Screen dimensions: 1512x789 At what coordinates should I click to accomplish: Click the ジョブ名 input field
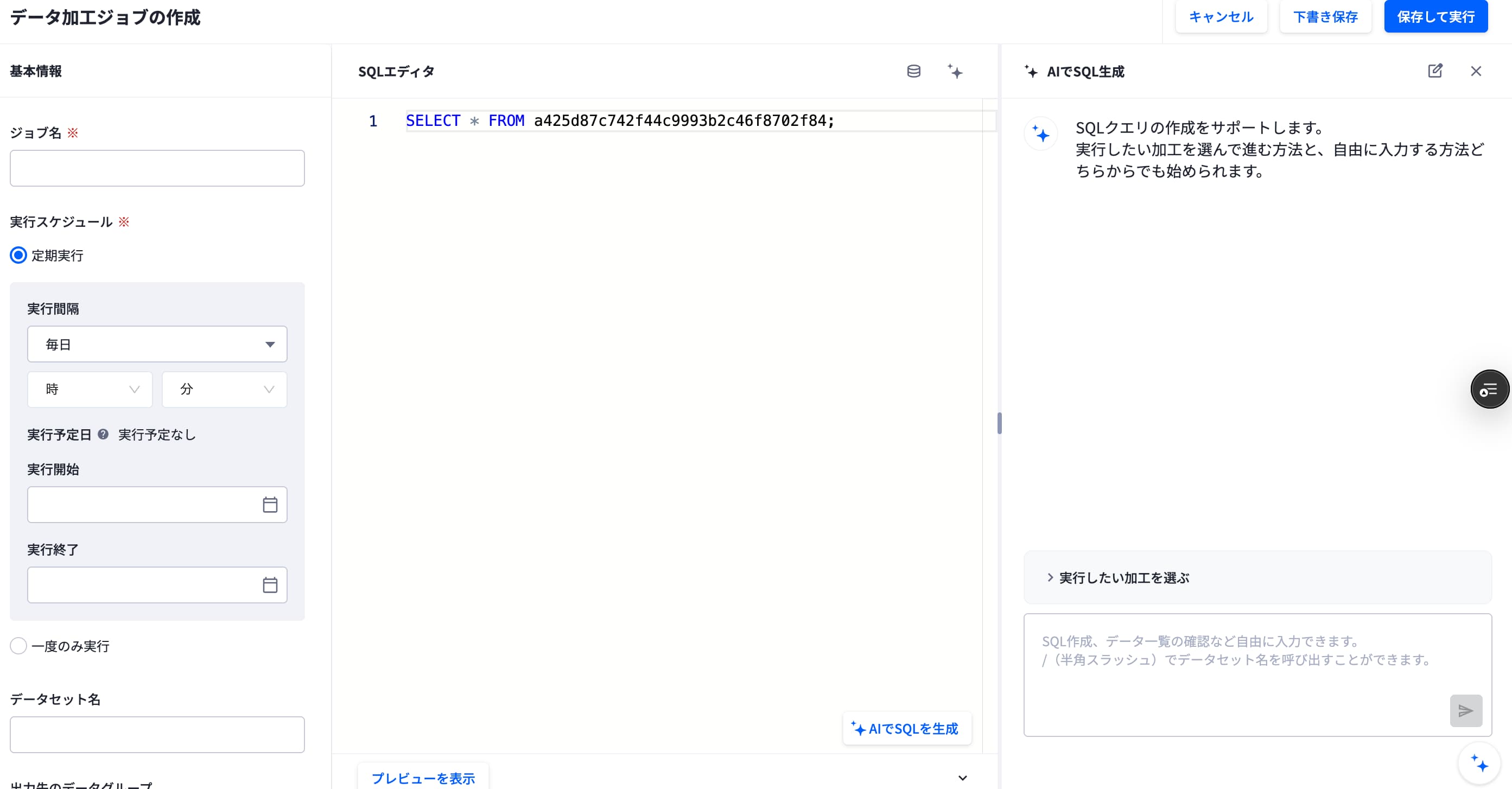[157, 168]
